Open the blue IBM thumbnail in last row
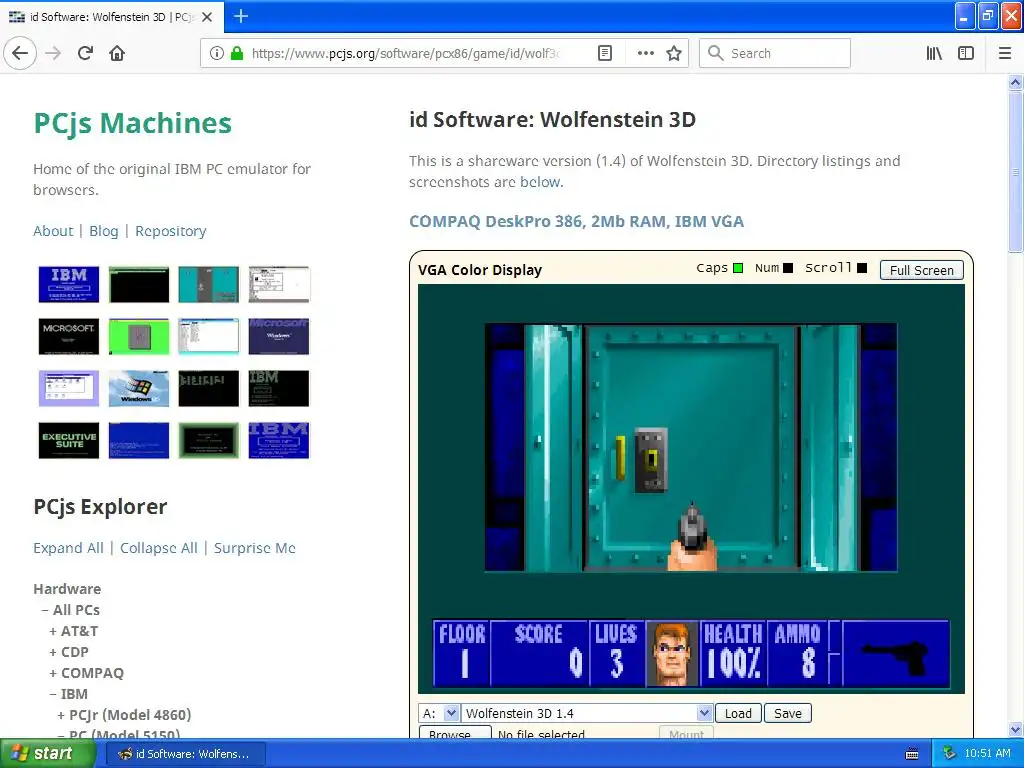The image size is (1024, 768). 278,440
